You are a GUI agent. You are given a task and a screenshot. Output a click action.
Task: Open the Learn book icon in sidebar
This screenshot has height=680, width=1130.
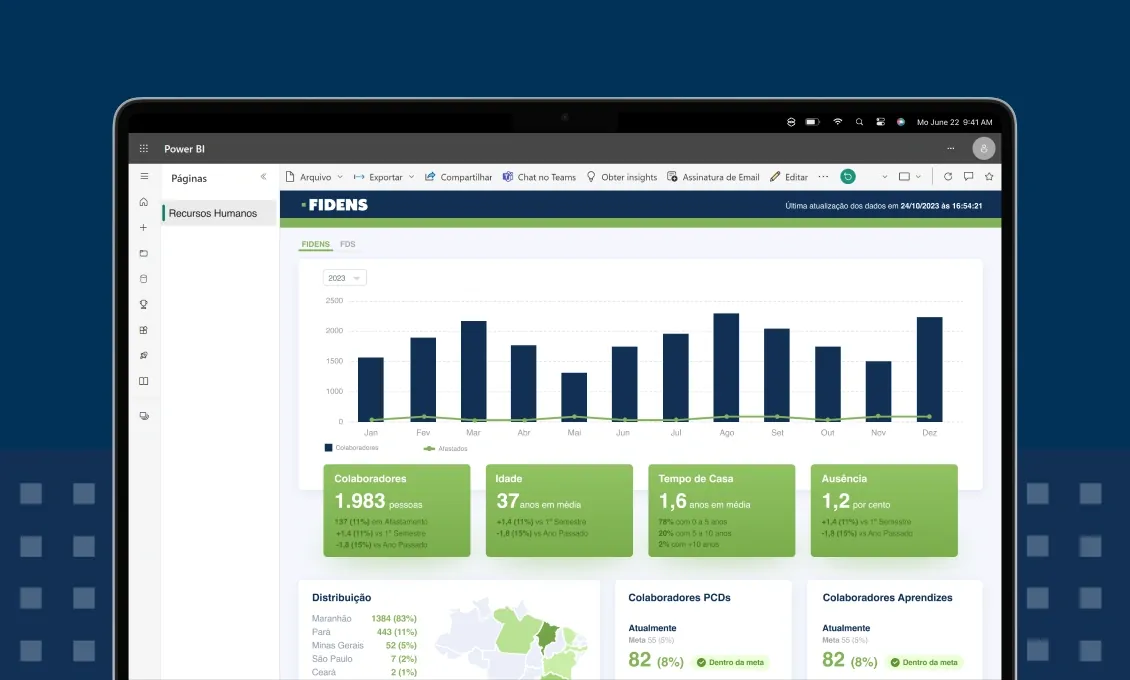[143, 381]
